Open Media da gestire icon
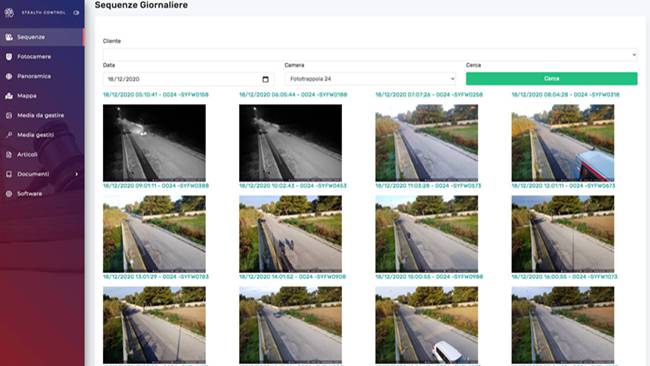Image resolution: width=650 pixels, height=366 pixels. (9, 116)
